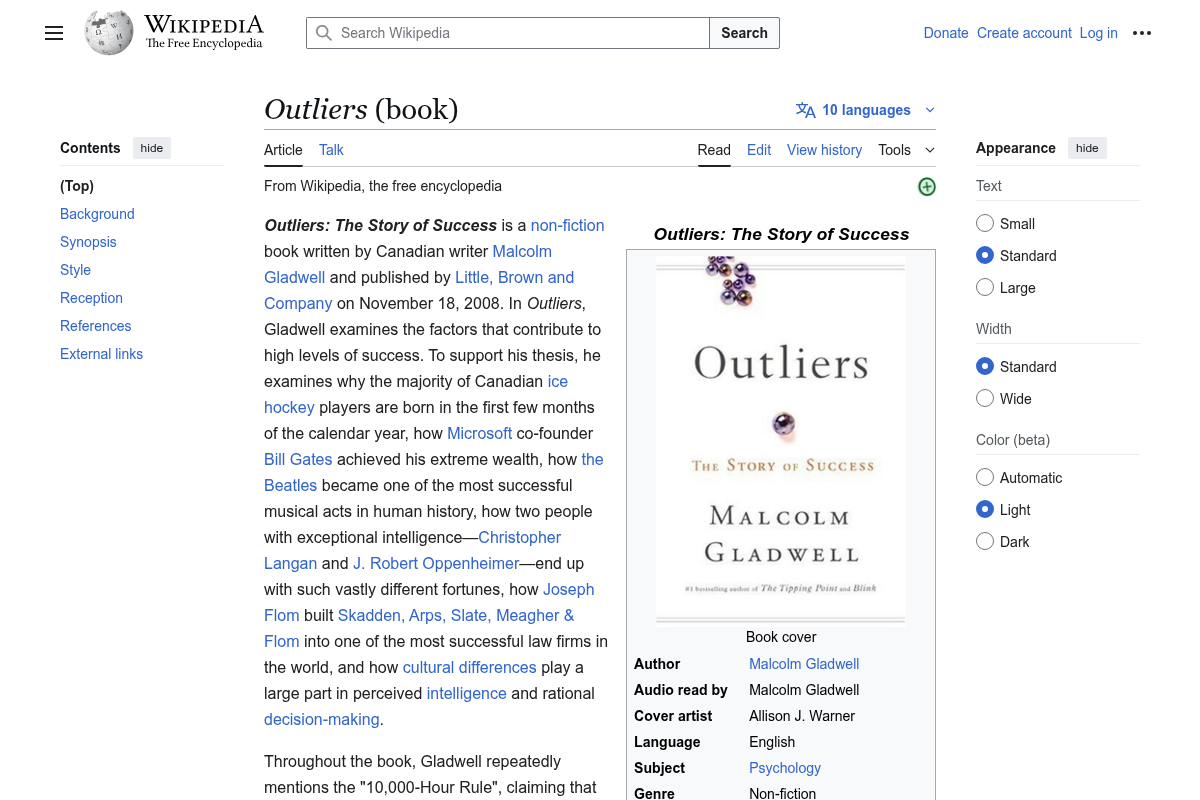Viewport: 1200px width, 800px height.
Task: Click the magnifier icon in the search bar
Action: (324, 33)
